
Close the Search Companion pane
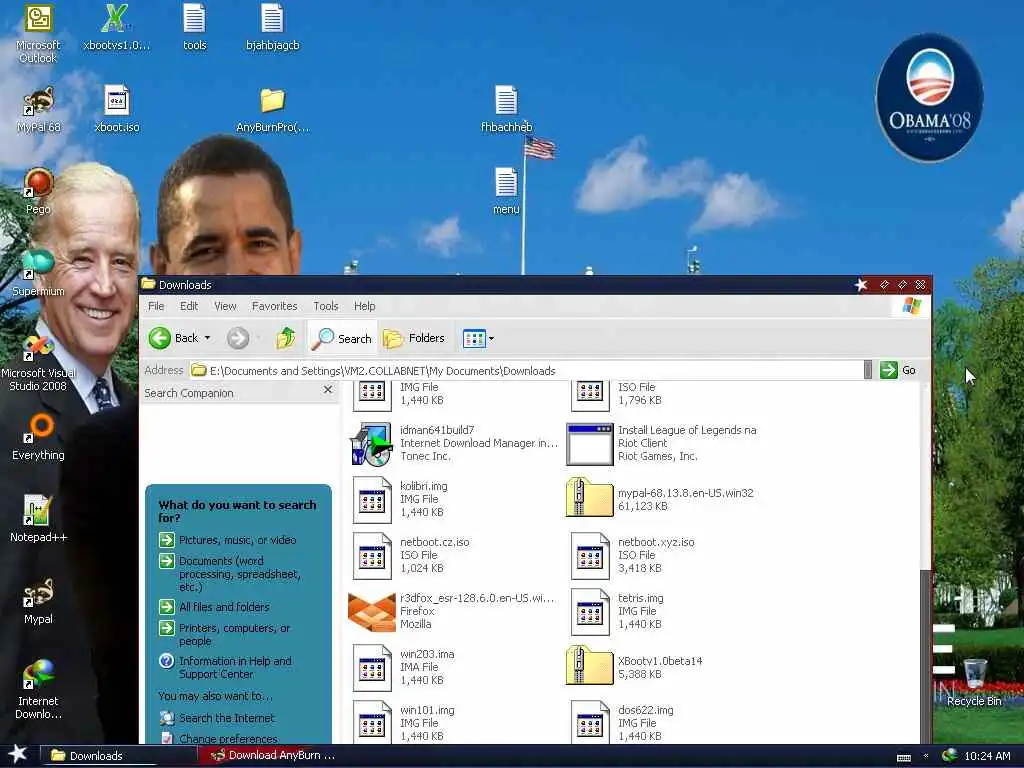pos(328,390)
